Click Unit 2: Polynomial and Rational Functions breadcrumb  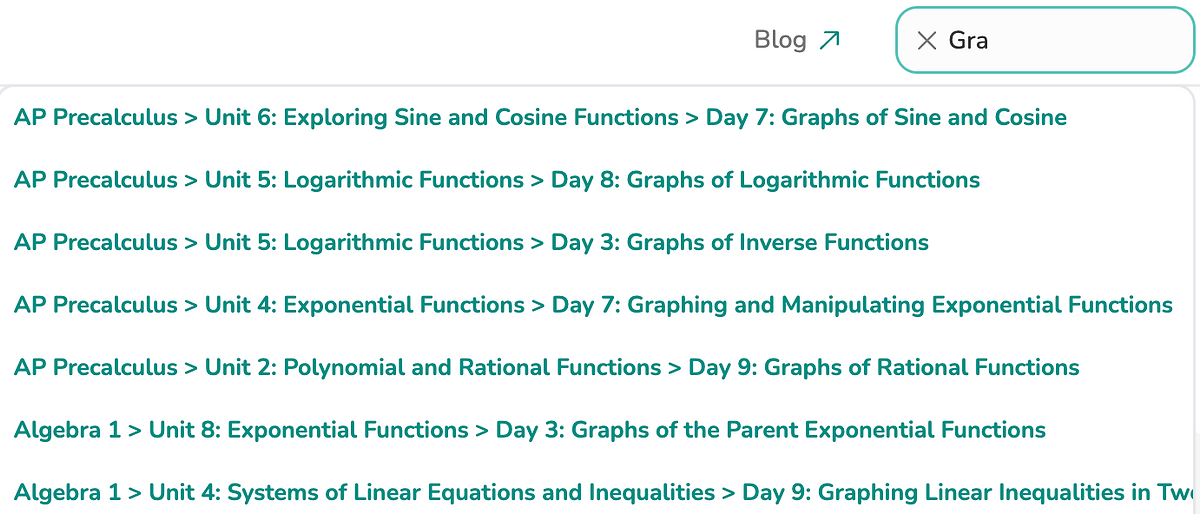433,367
